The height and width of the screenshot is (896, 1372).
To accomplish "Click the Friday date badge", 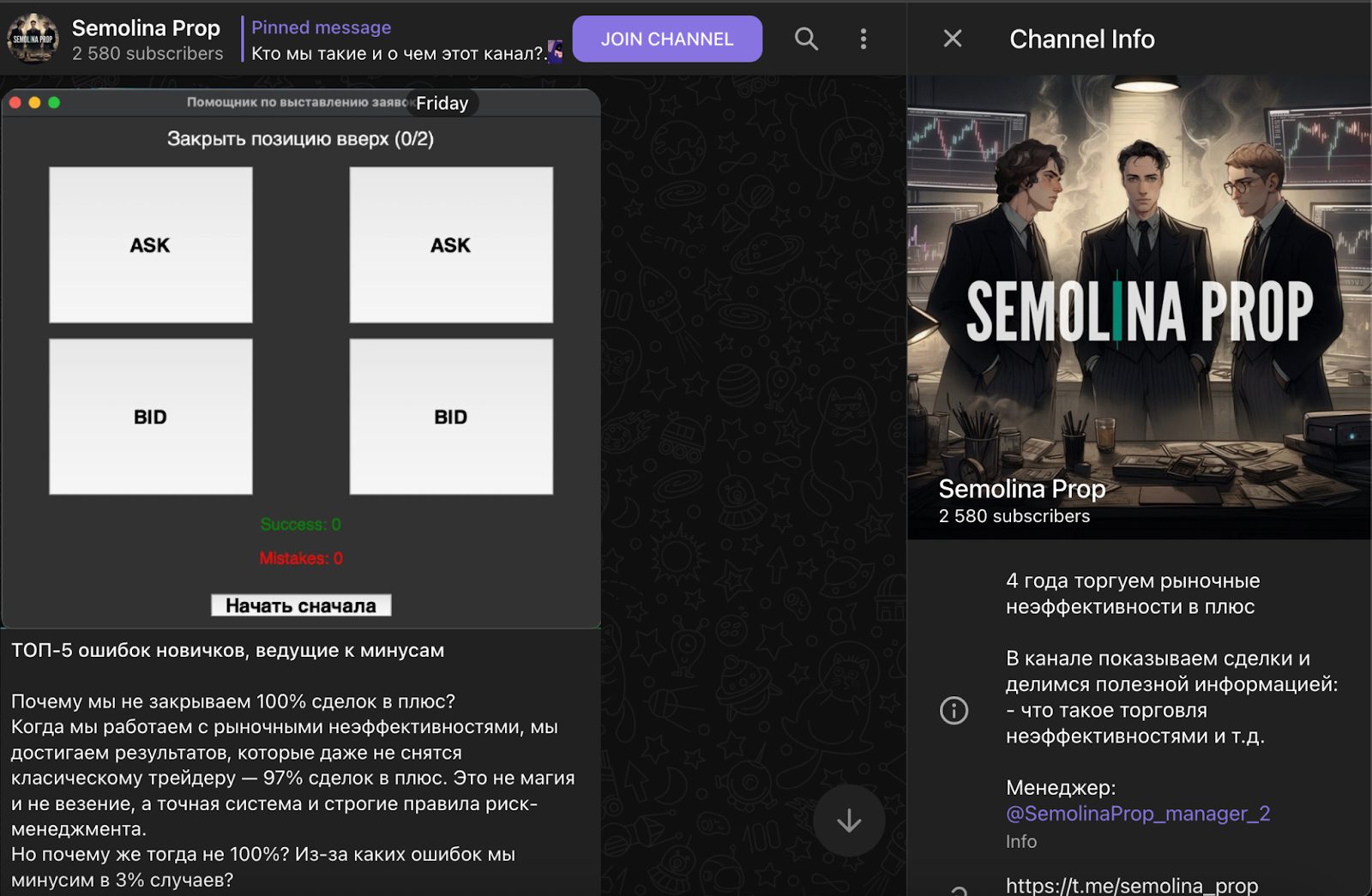I will tap(442, 103).
